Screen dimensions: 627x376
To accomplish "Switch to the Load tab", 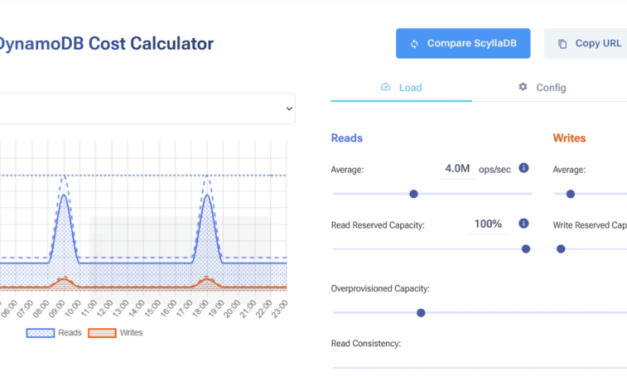I will point(401,88).
